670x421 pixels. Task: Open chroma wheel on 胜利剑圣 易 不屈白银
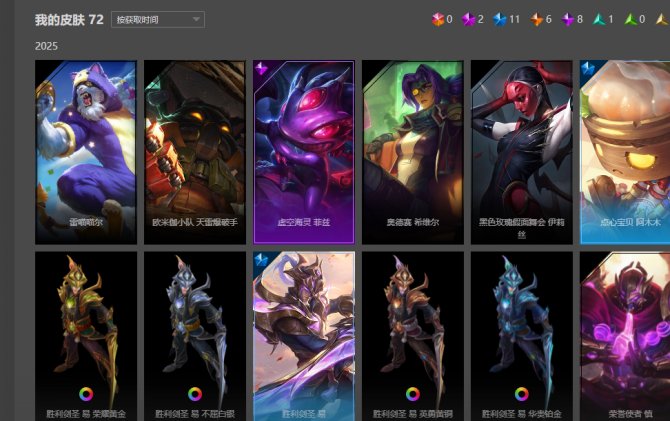click(x=195, y=394)
